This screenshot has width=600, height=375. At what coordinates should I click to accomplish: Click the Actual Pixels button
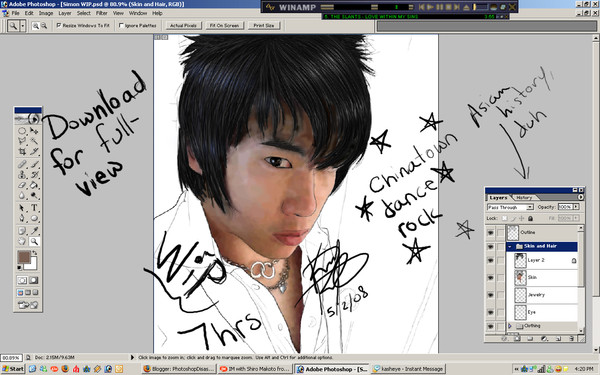click(x=183, y=26)
